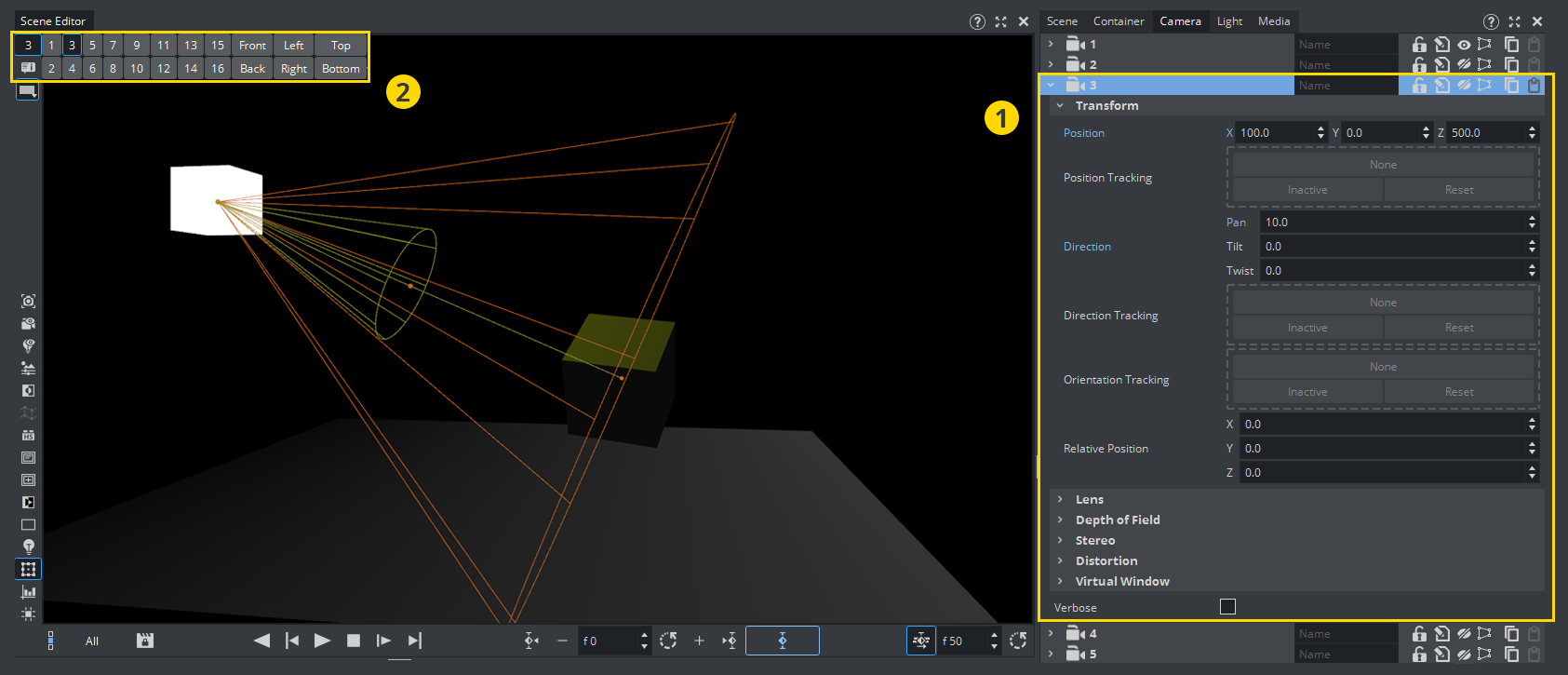Click the clapperboard lock icon in timeline bar

(x=144, y=641)
